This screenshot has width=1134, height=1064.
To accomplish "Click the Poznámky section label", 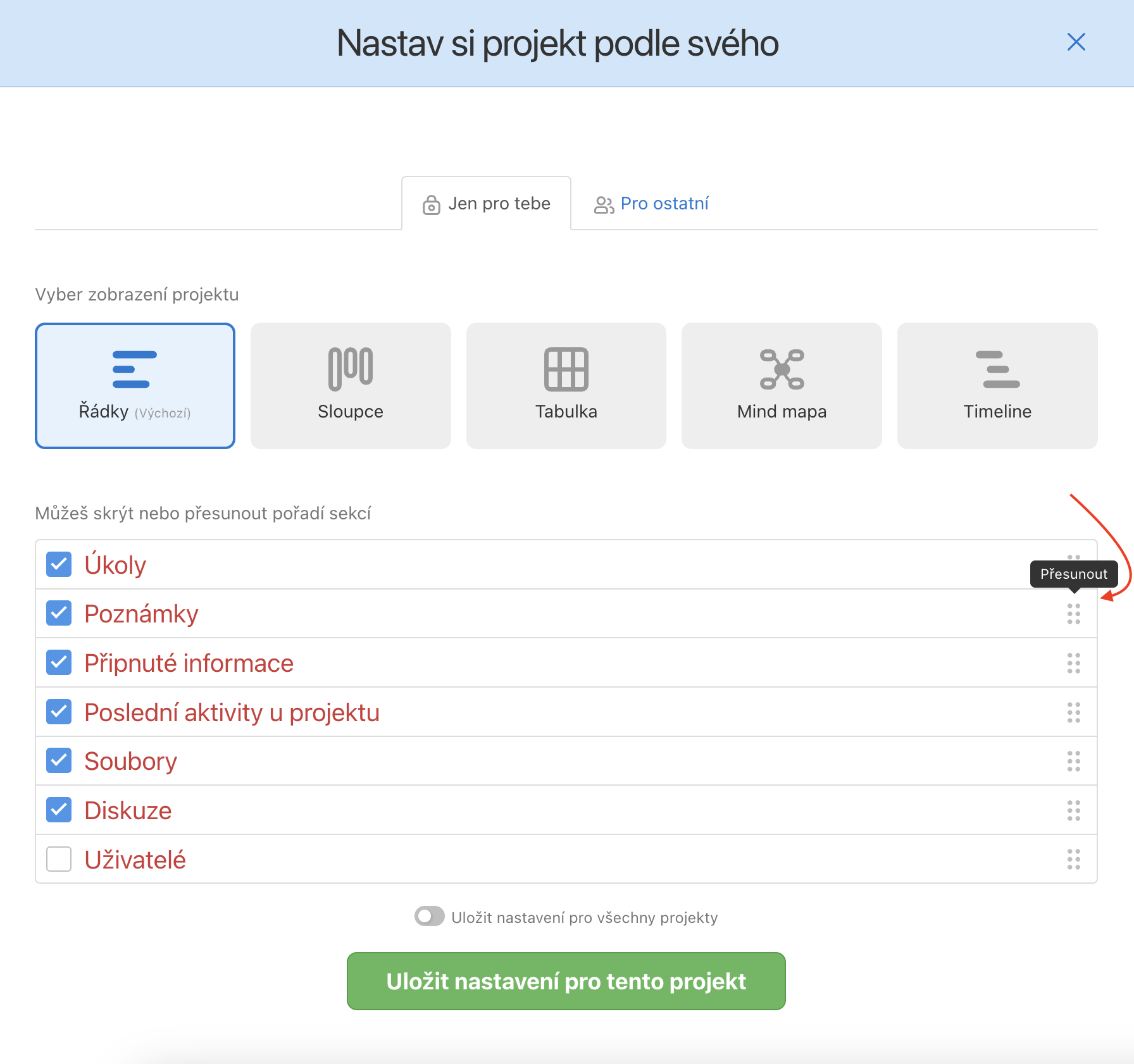I will pos(141,614).
